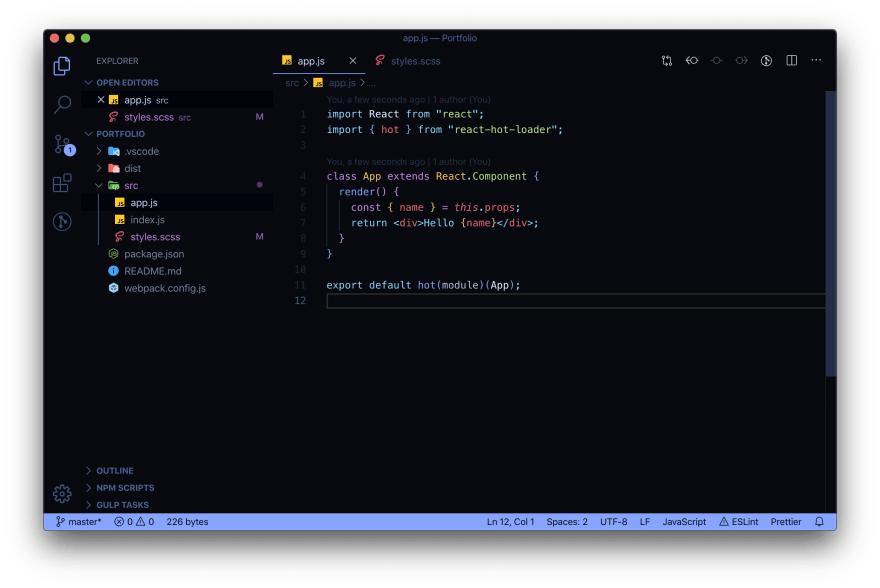Click src in the breadcrumb path
880x588 pixels.
tap(292, 83)
